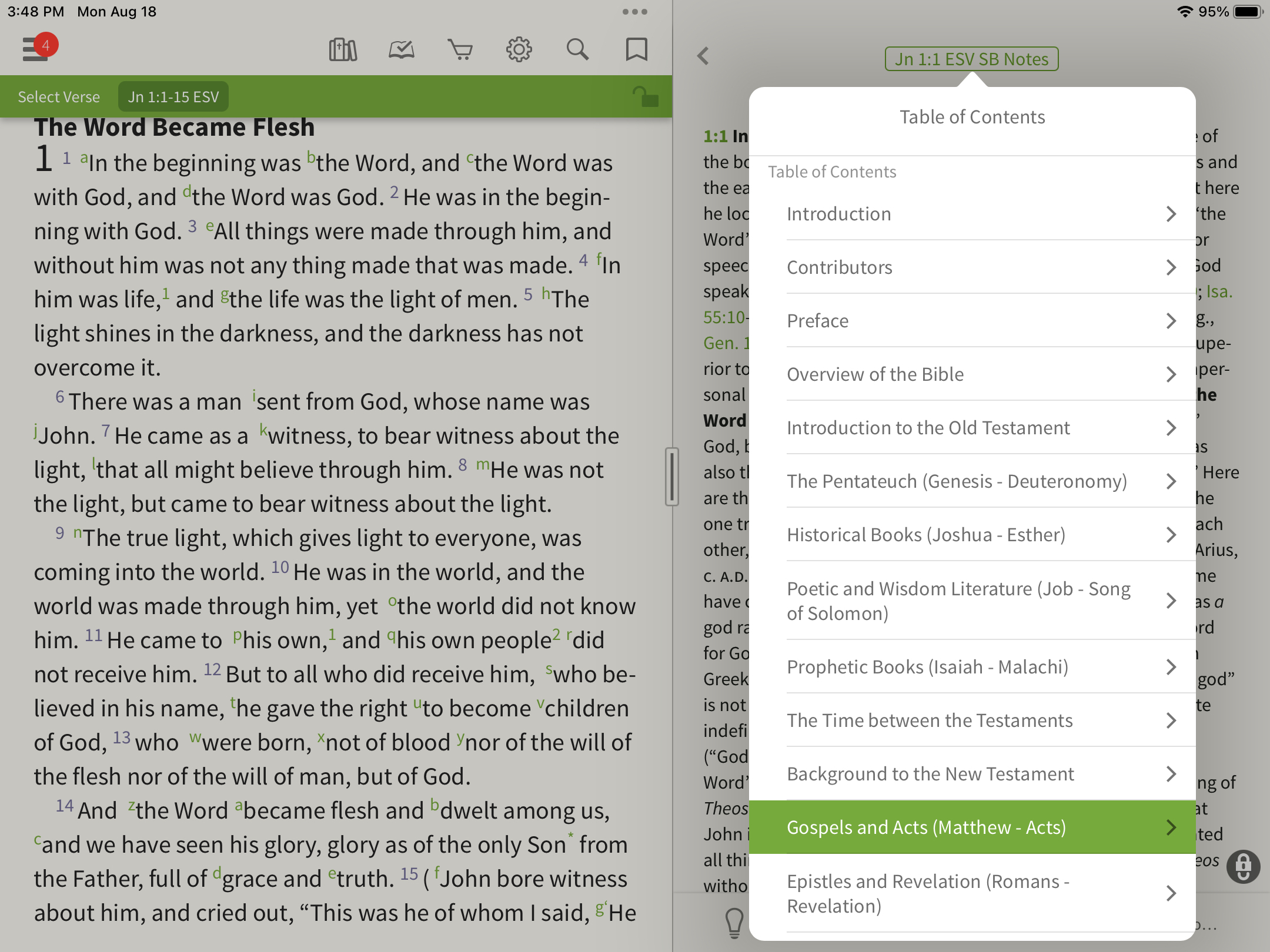Tap the lightbulb icon at bottom
Viewport: 1270px width, 952px height.
click(x=734, y=922)
